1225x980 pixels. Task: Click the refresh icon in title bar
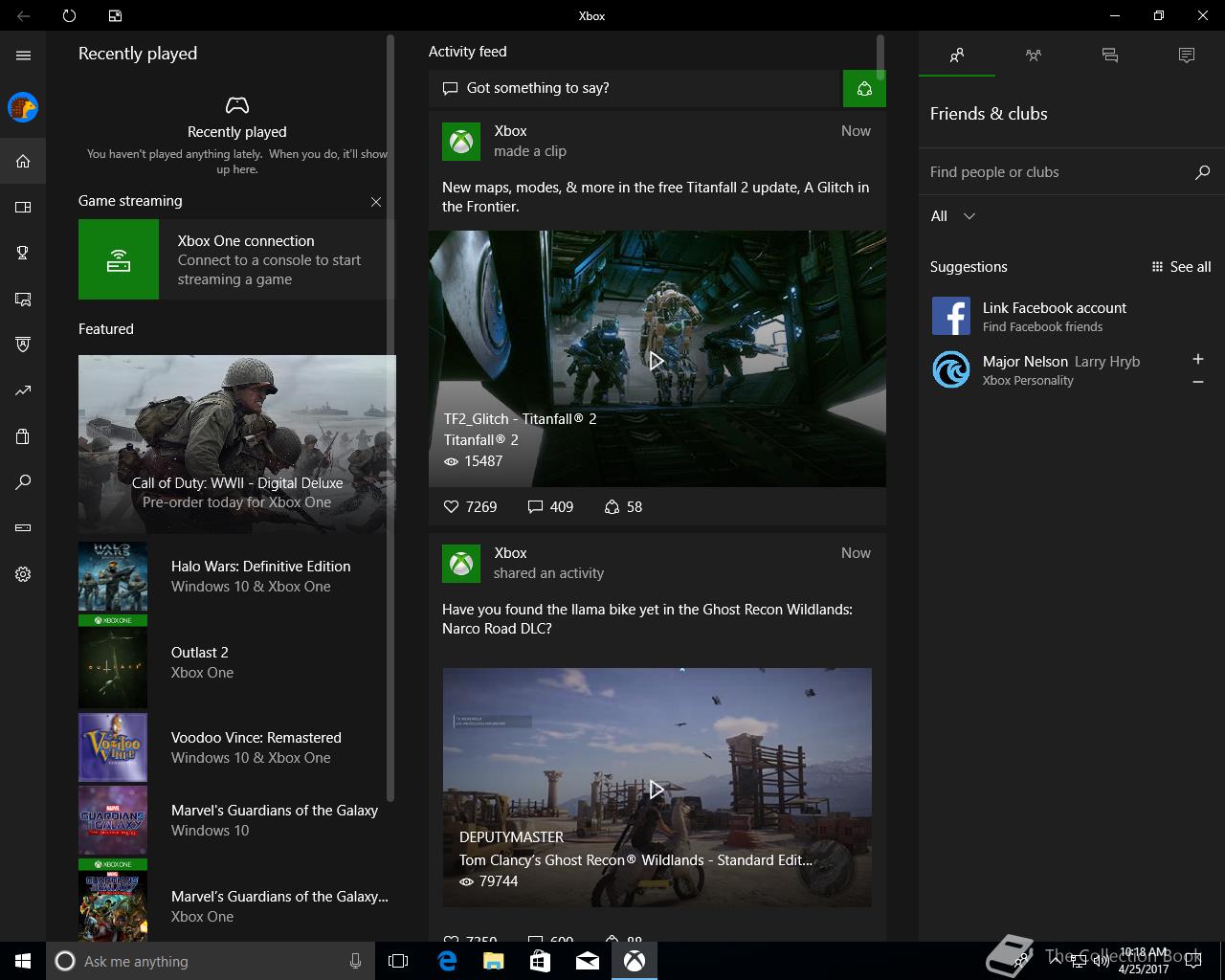click(x=69, y=15)
